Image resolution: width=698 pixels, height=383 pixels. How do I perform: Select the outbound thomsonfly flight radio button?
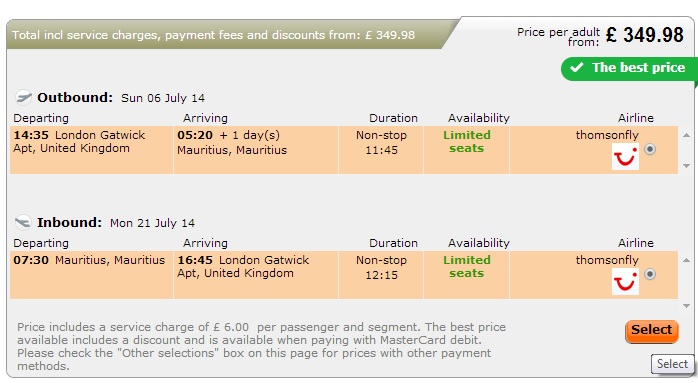(650, 149)
